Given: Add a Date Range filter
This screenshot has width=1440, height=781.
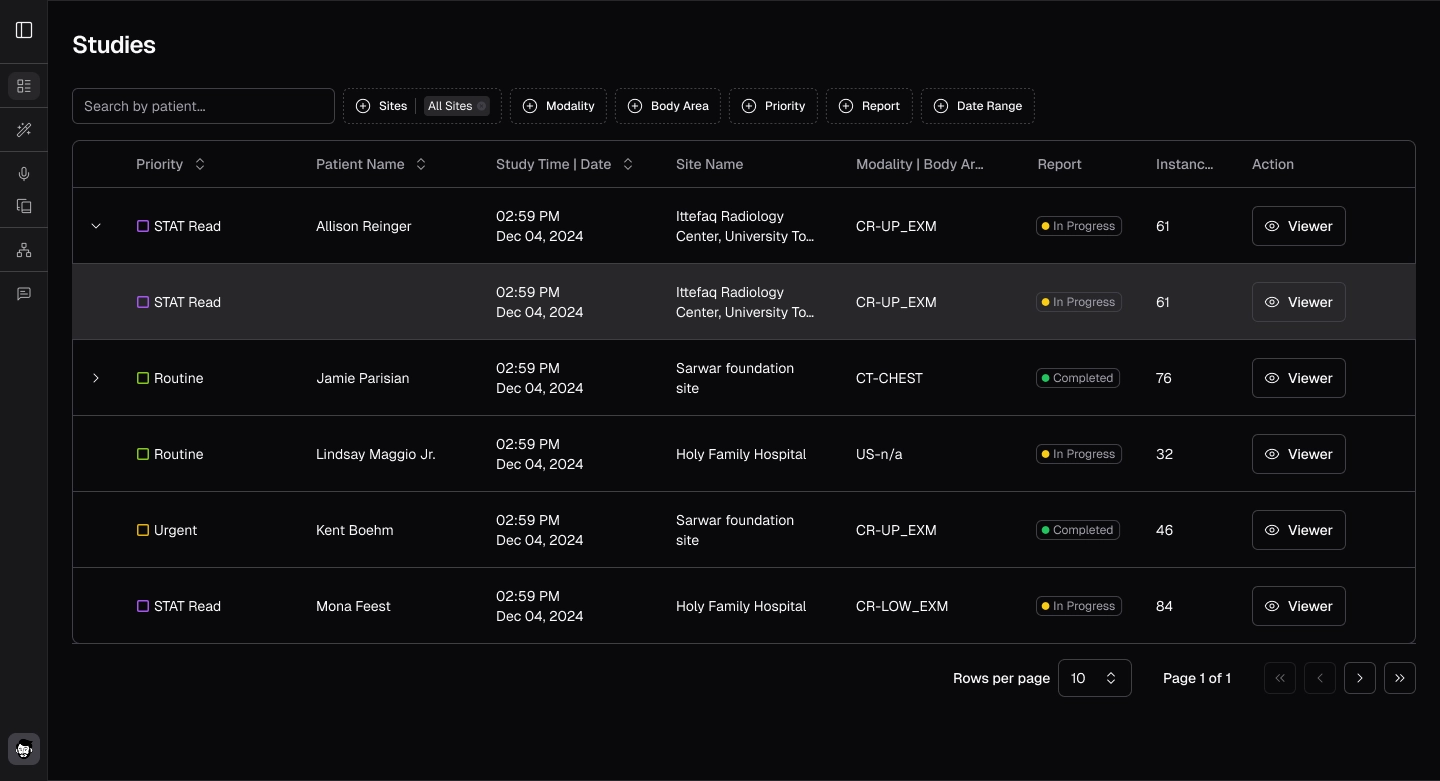Looking at the screenshot, I should tap(978, 106).
